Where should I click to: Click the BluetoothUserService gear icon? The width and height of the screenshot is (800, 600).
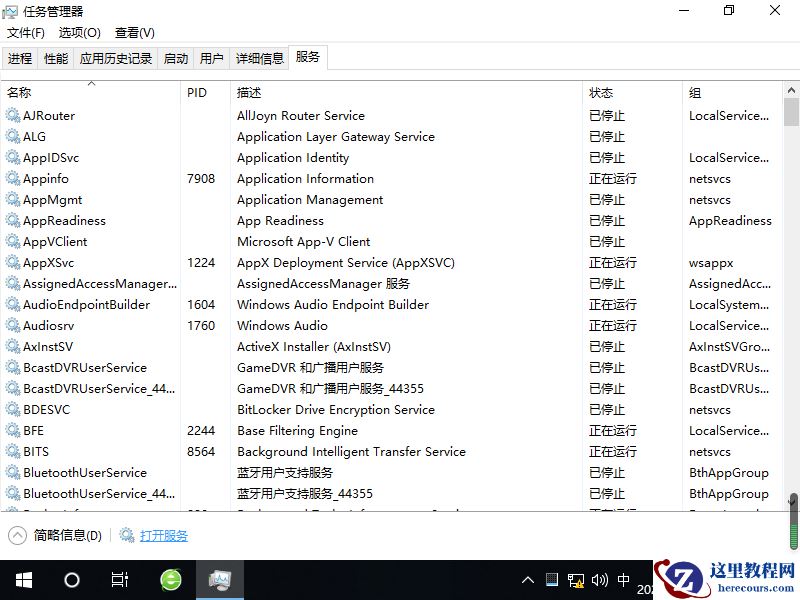[x=11, y=472]
